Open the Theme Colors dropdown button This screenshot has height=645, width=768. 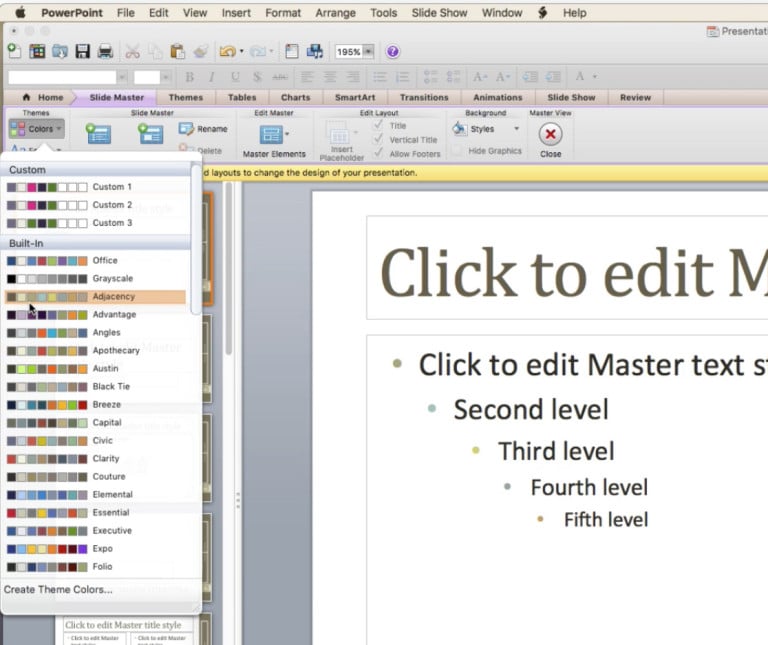[x=37, y=129]
